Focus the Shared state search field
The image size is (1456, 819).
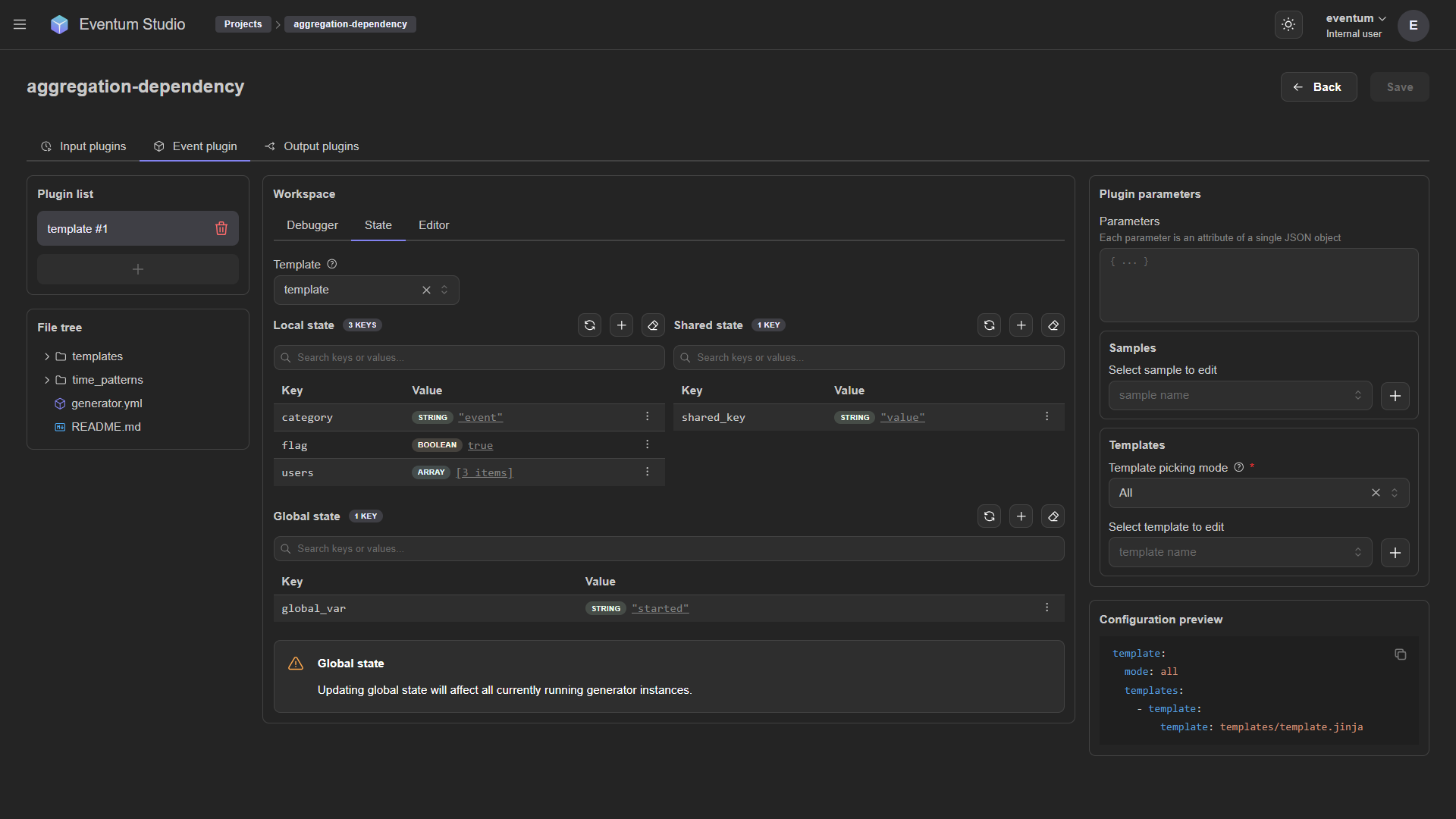point(869,358)
